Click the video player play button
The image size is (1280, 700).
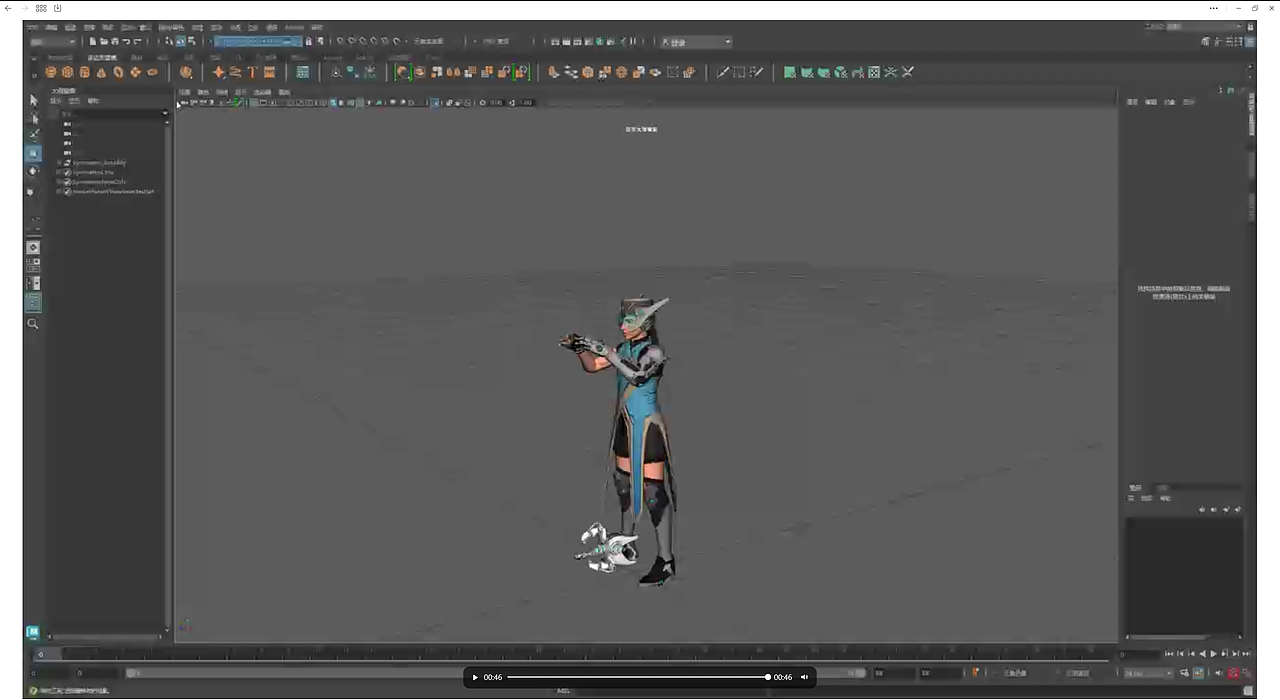(x=475, y=678)
